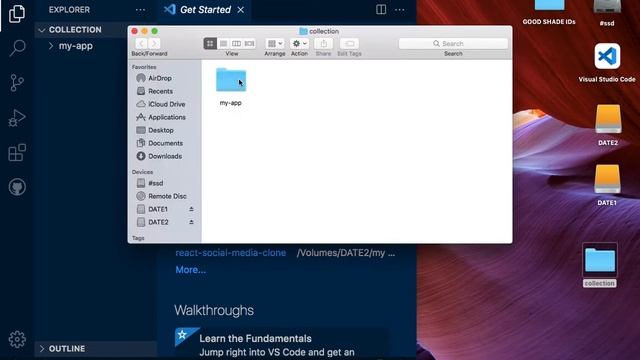
Task: Go back in Finder
Action: [x=141, y=44]
